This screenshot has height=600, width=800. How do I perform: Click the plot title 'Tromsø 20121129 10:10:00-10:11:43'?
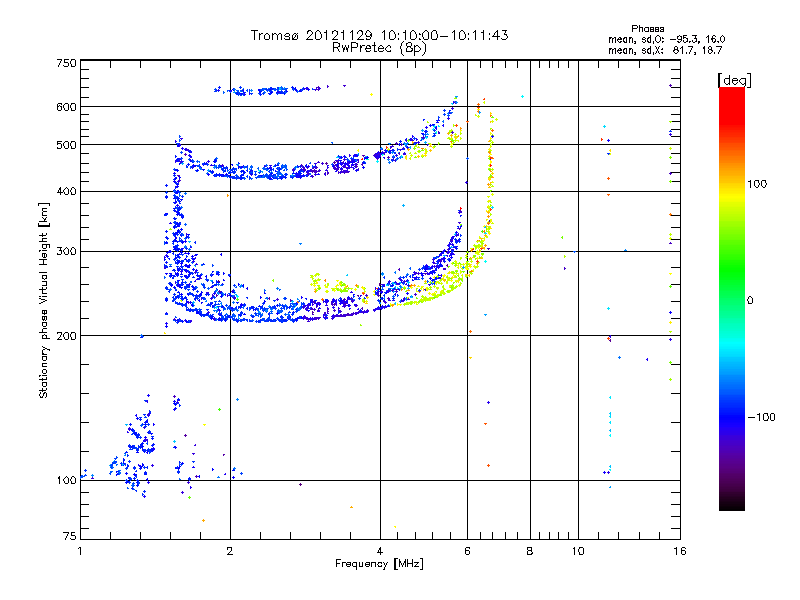379,35
